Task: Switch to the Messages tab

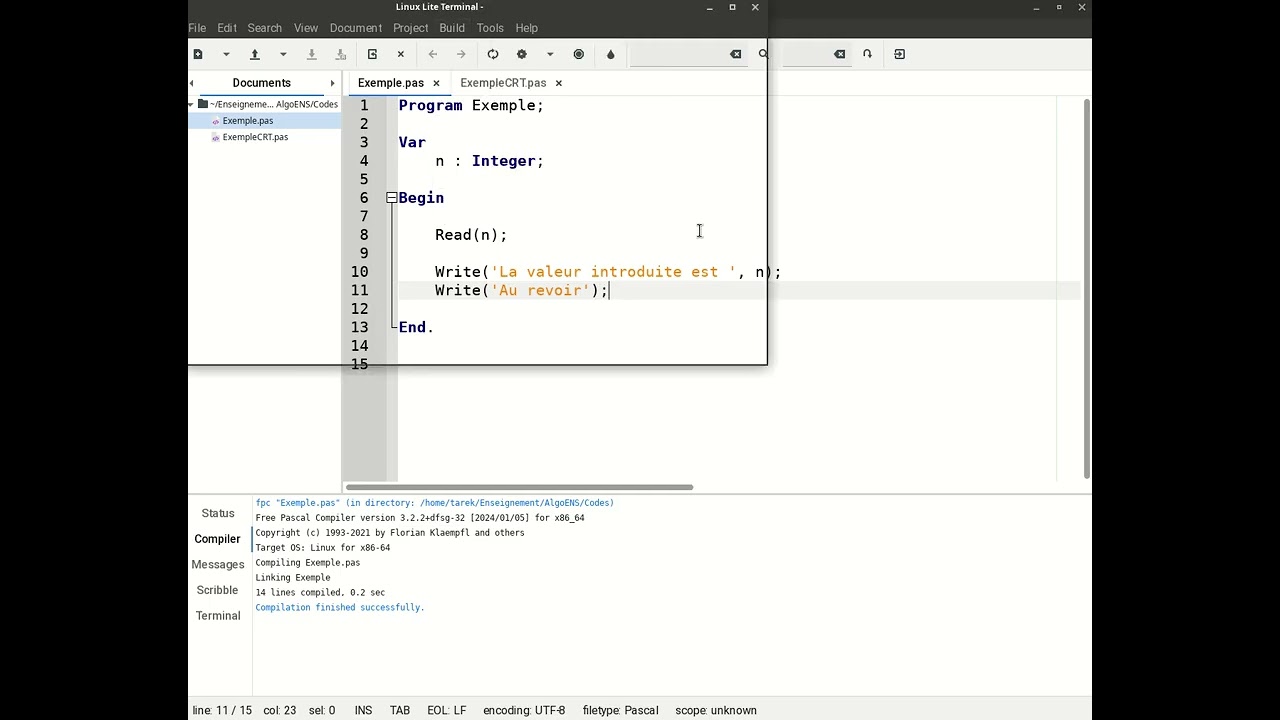Action: [218, 565]
